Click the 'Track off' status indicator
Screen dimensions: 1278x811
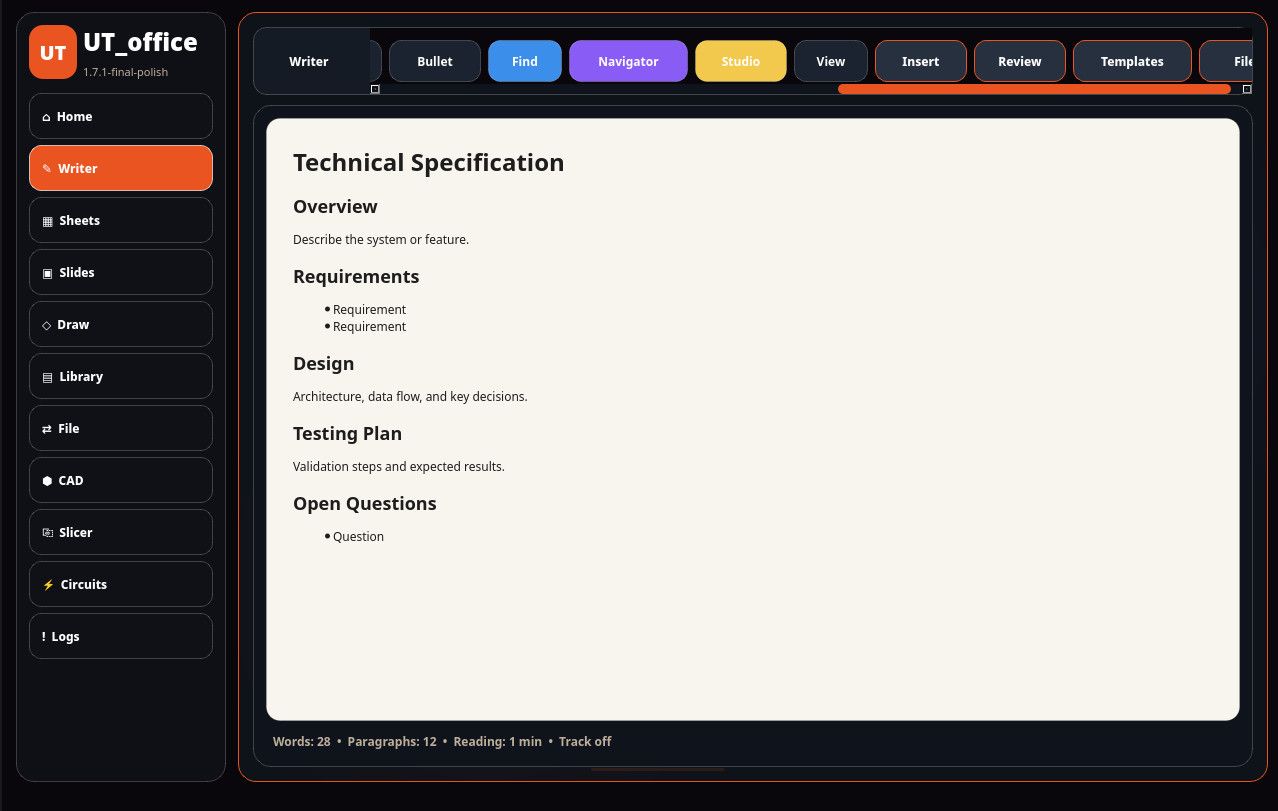click(x=585, y=742)
